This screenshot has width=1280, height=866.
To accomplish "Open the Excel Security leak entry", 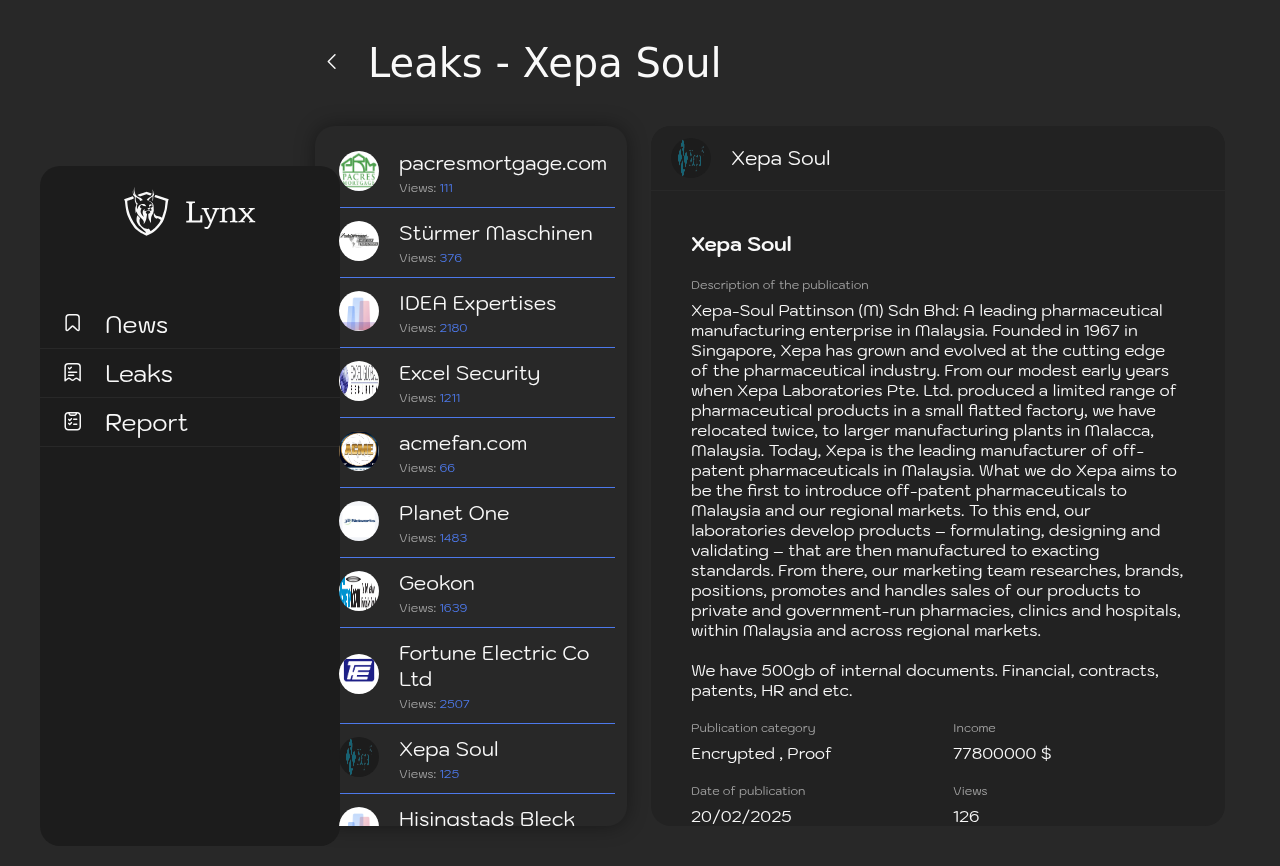I will click(x=477, y=382).
